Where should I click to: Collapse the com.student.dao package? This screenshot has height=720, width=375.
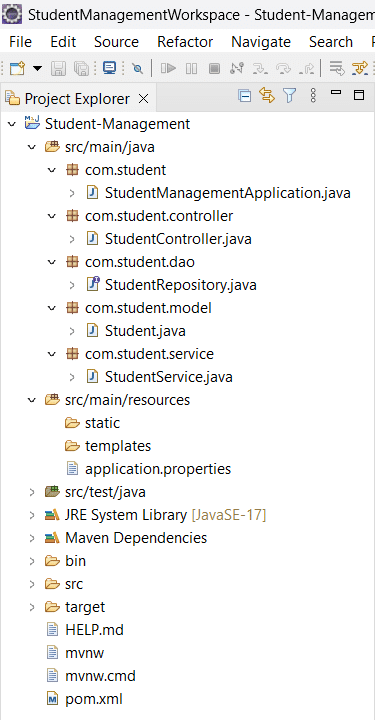click(51, 262)
